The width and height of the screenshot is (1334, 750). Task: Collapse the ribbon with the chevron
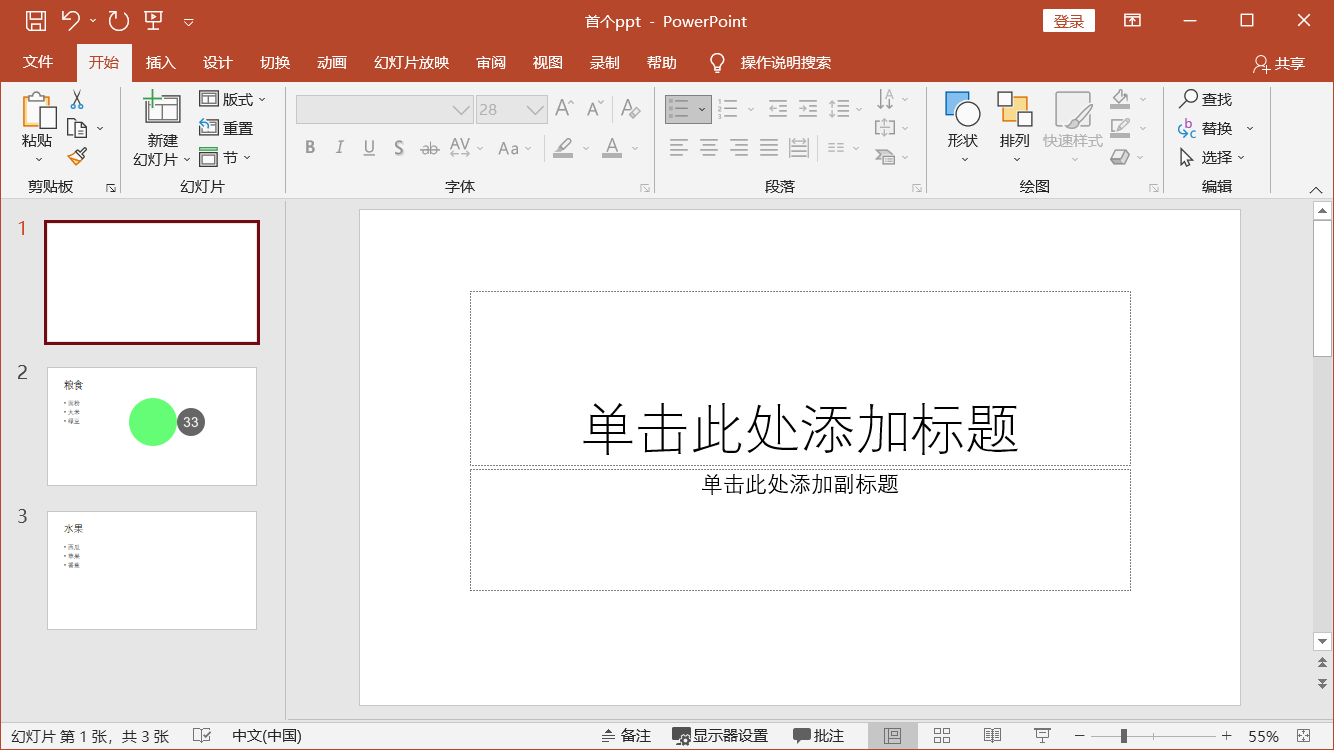pyautogui.click(x=1316, y=189)
